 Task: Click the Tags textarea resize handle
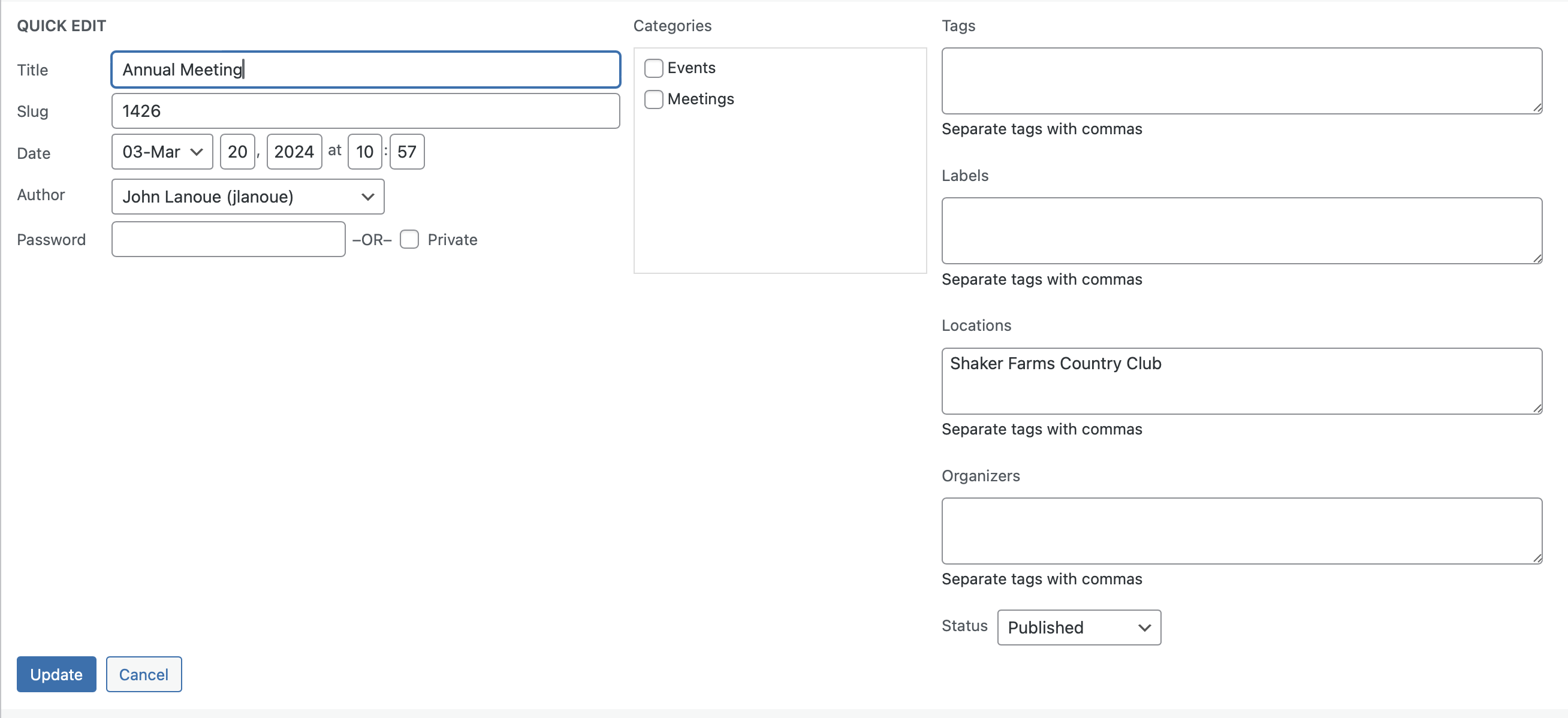point(1537,108)
